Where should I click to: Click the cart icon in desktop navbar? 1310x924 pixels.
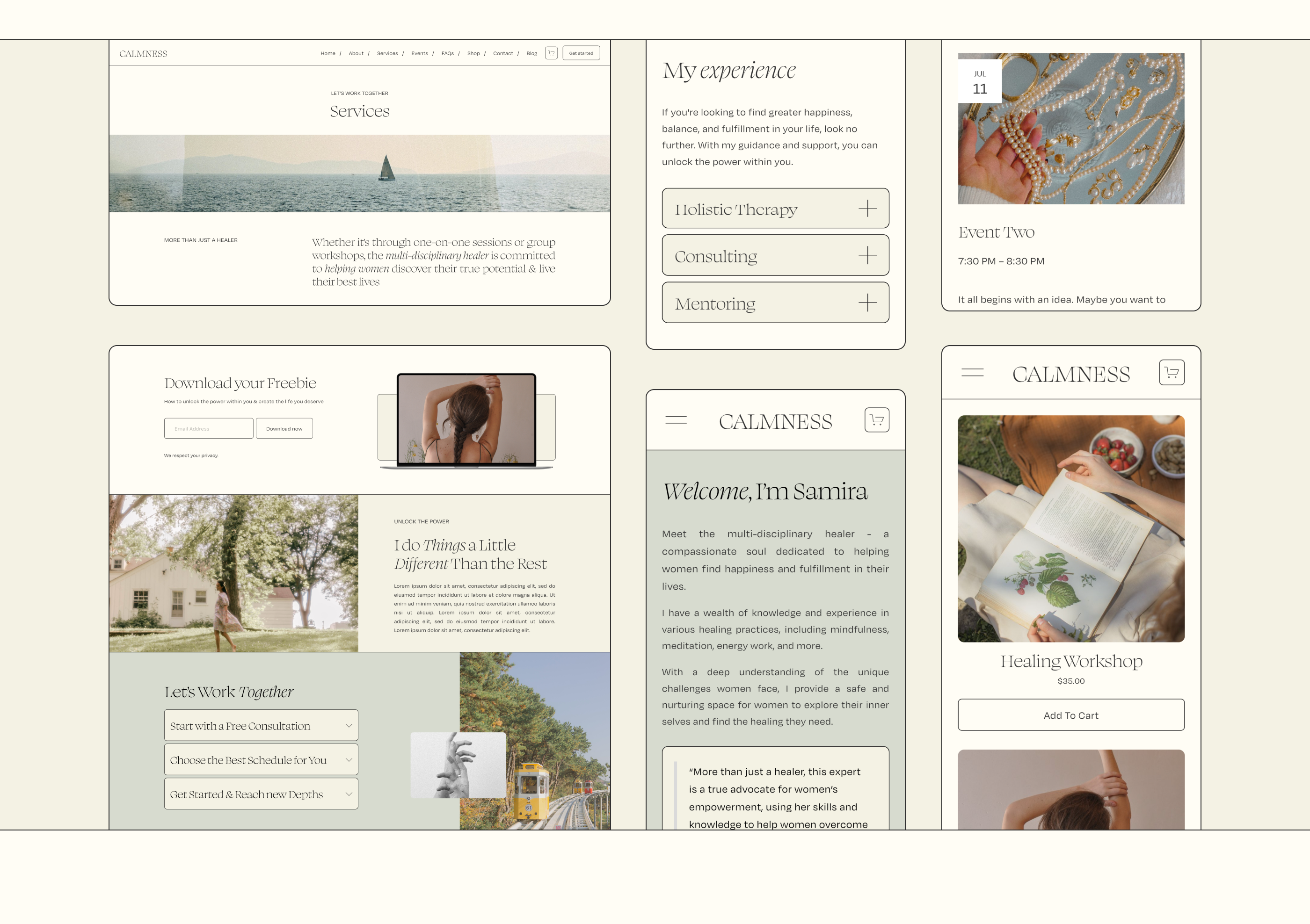(551, 53)
